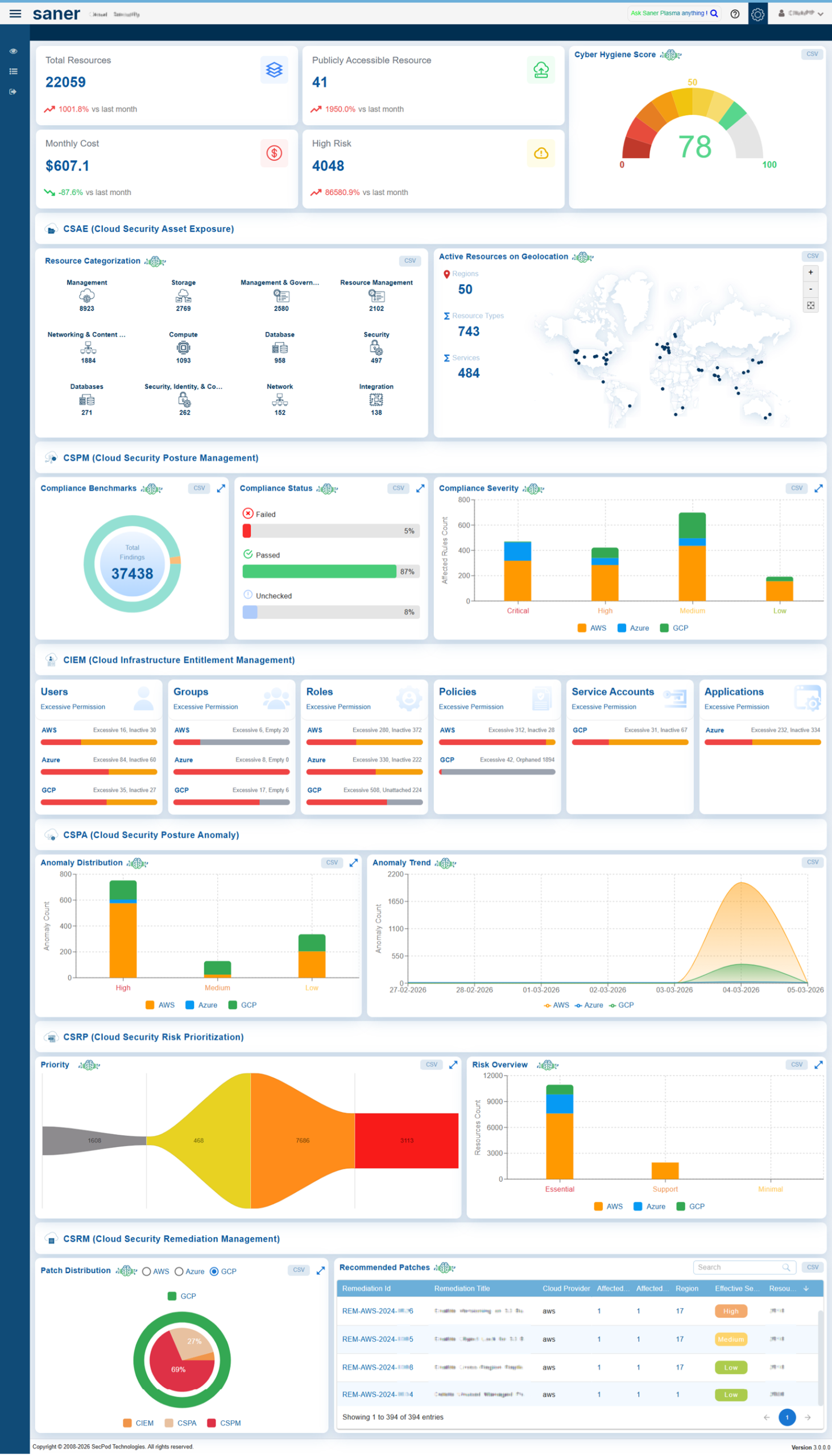Viewport: 832px width, 1456px height.
Task: Click the settings gear icon in header
Action: point(758,14)
